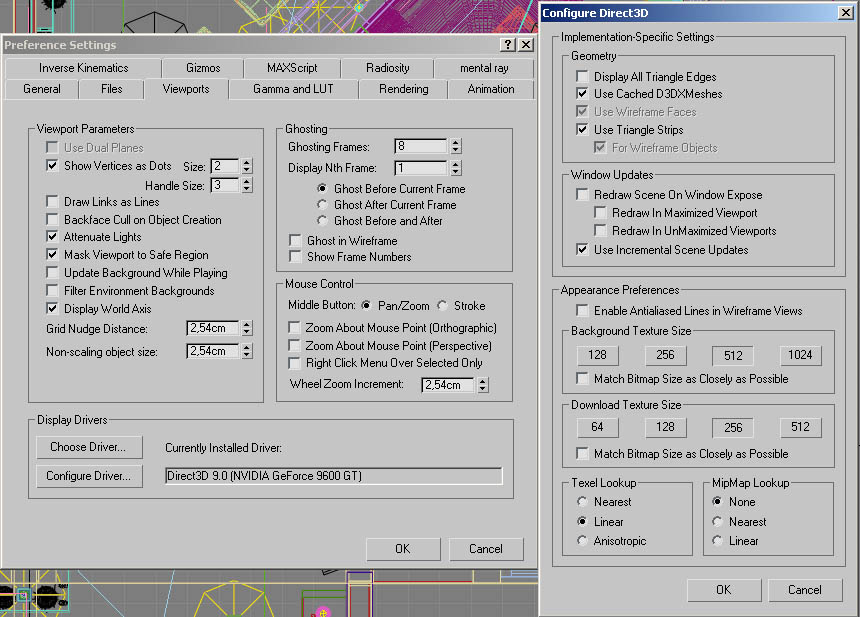Decrease the Wheel Zoom Increment spinner

[483, 389]
